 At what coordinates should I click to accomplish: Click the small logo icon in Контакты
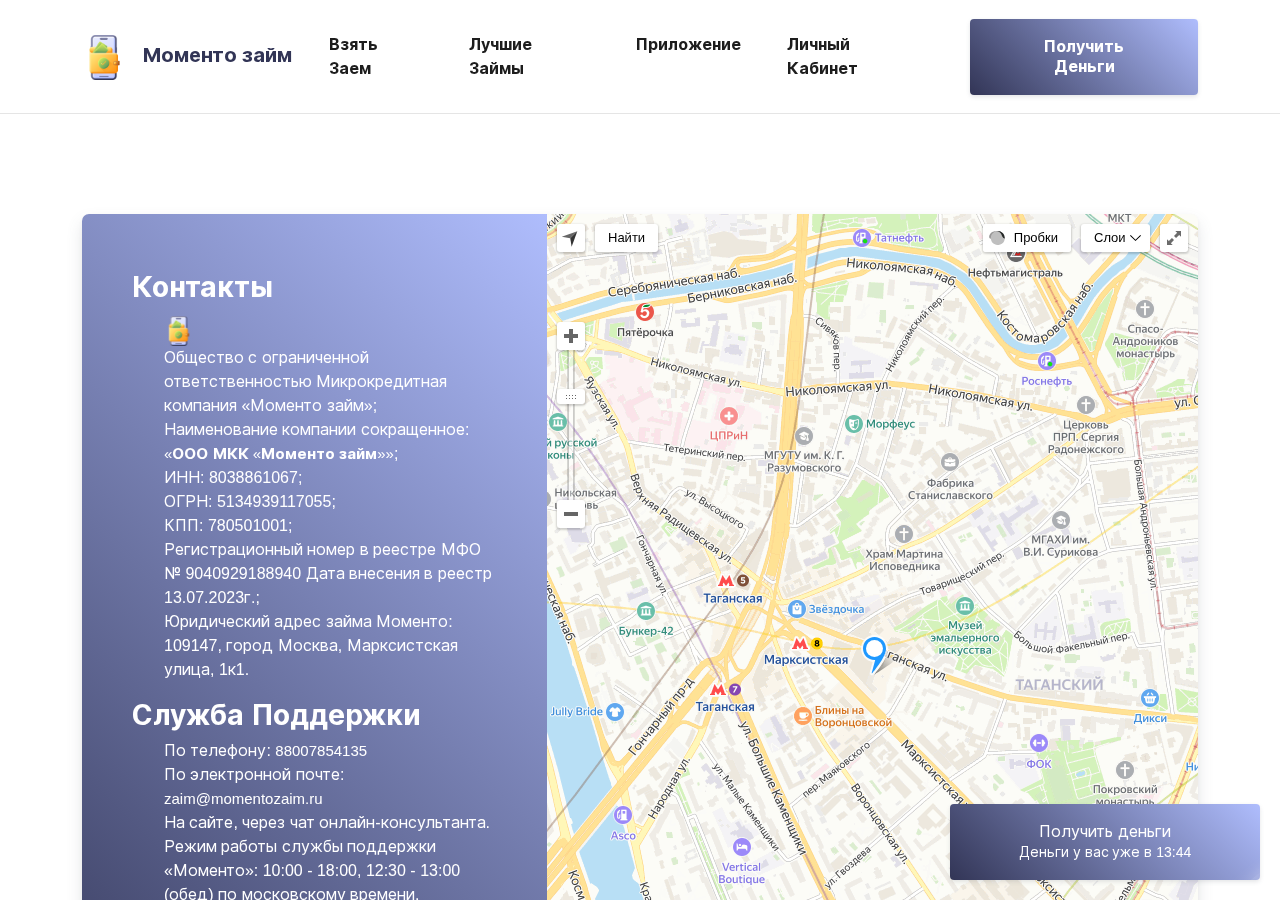coord(178,331)
